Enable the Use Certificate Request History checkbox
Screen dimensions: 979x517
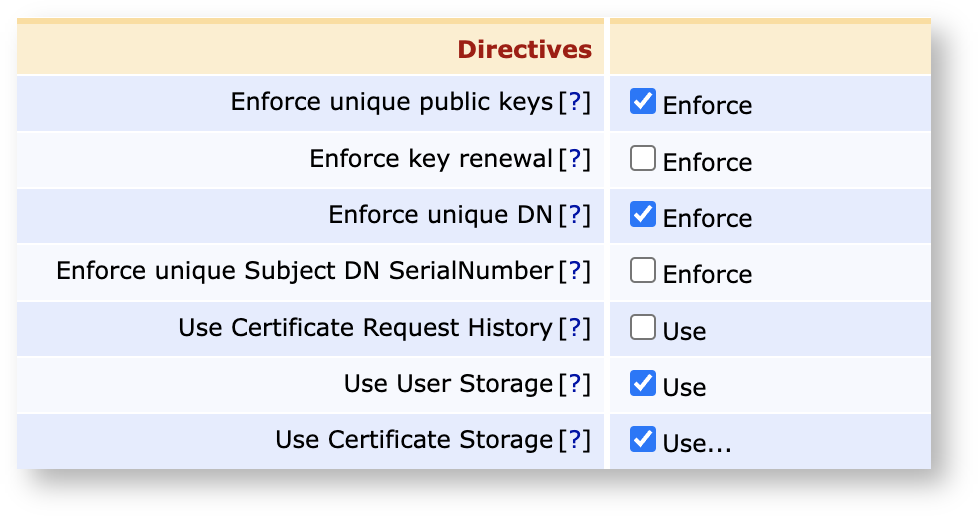coord(643,328)
